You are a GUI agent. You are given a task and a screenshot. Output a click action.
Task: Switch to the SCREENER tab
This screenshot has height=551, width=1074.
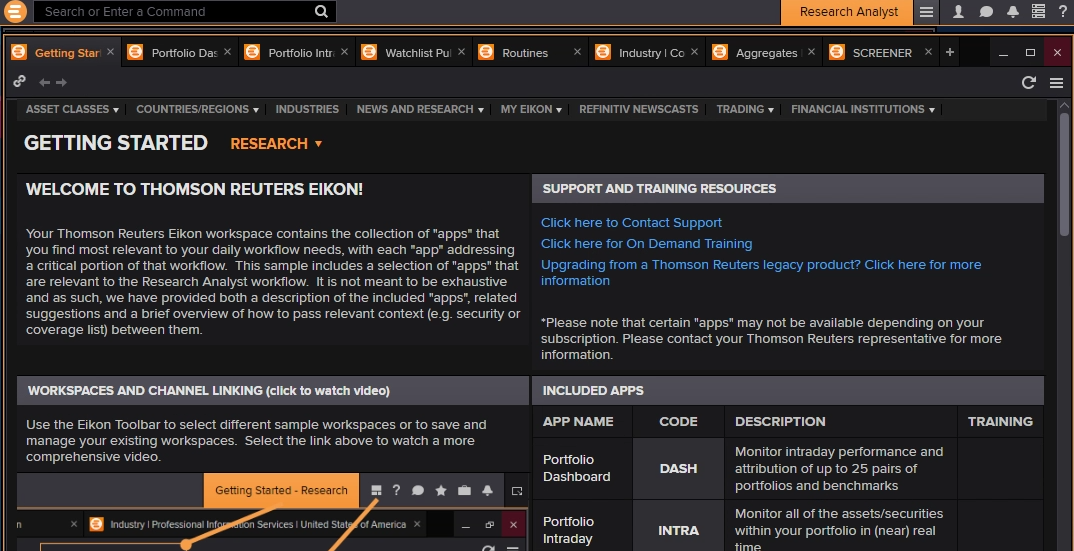[881, 53]
